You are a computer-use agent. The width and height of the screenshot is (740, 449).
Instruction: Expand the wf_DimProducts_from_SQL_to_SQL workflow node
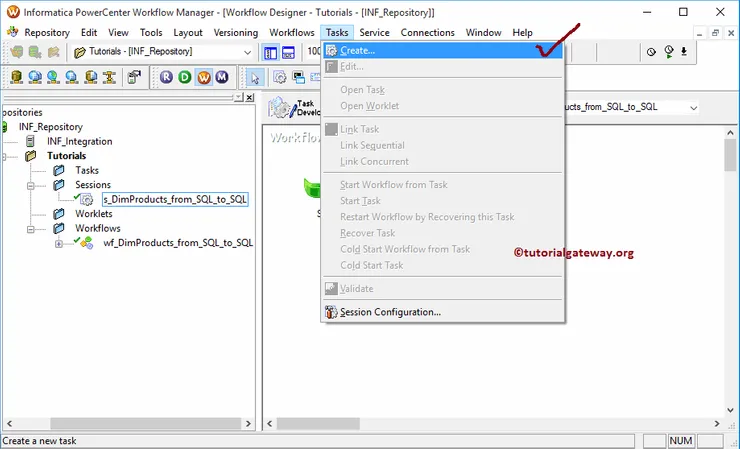click(59, 244)
